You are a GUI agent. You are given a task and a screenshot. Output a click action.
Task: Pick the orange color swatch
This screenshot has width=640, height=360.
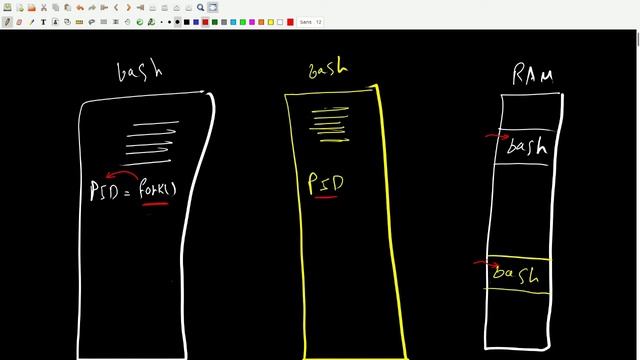261,22
